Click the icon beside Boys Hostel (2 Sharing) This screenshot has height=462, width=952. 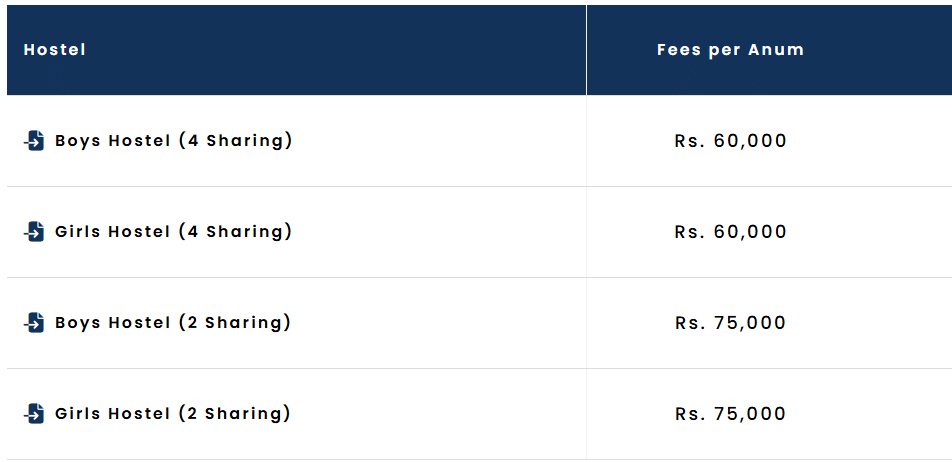(34, 323)
